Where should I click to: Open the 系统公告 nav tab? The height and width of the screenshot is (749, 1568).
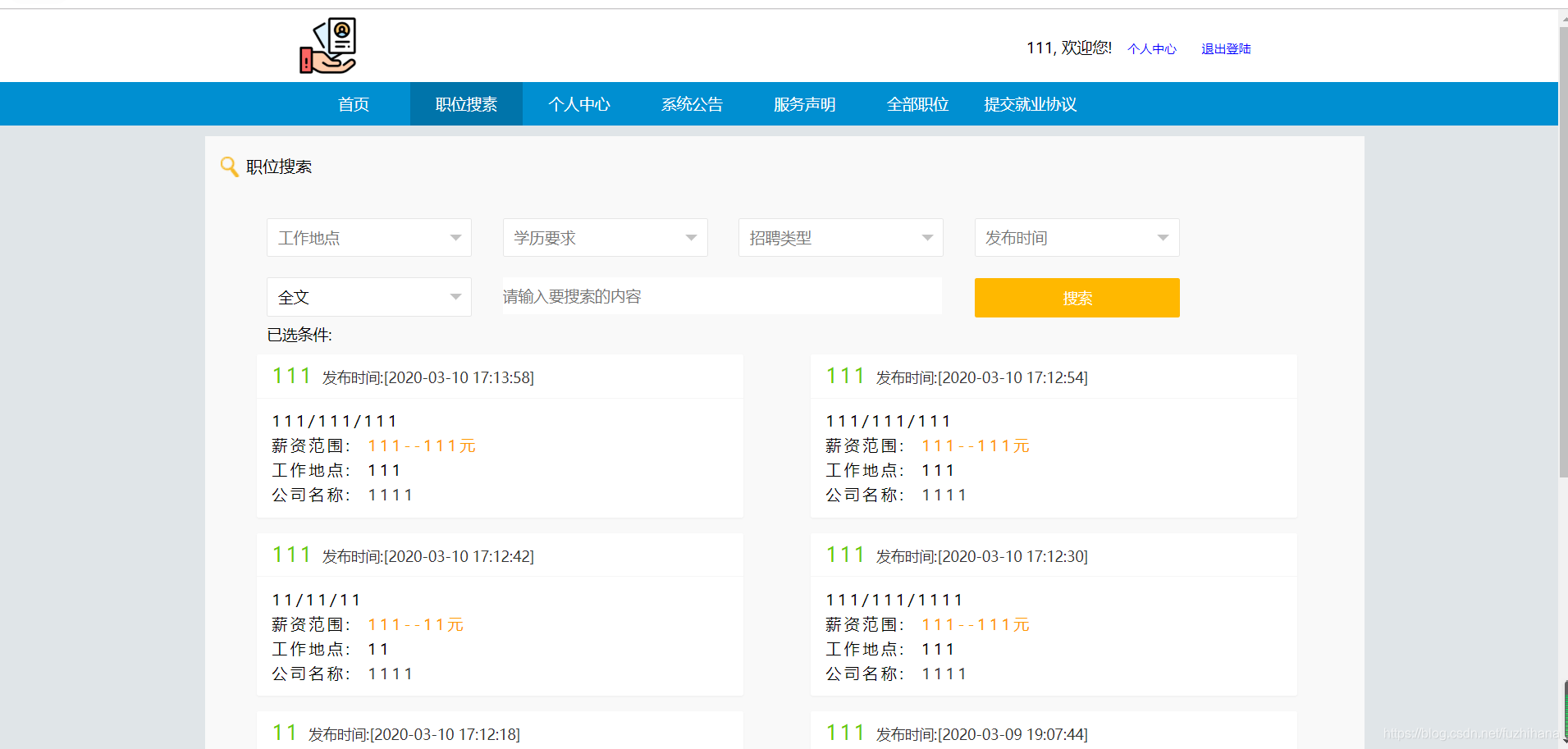(692, 104)
